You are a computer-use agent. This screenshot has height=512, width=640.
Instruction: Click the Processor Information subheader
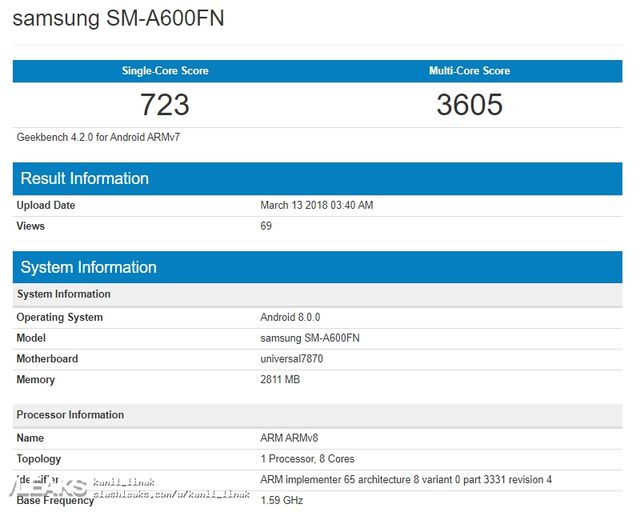pyautogui.click(x=318, y=415)
